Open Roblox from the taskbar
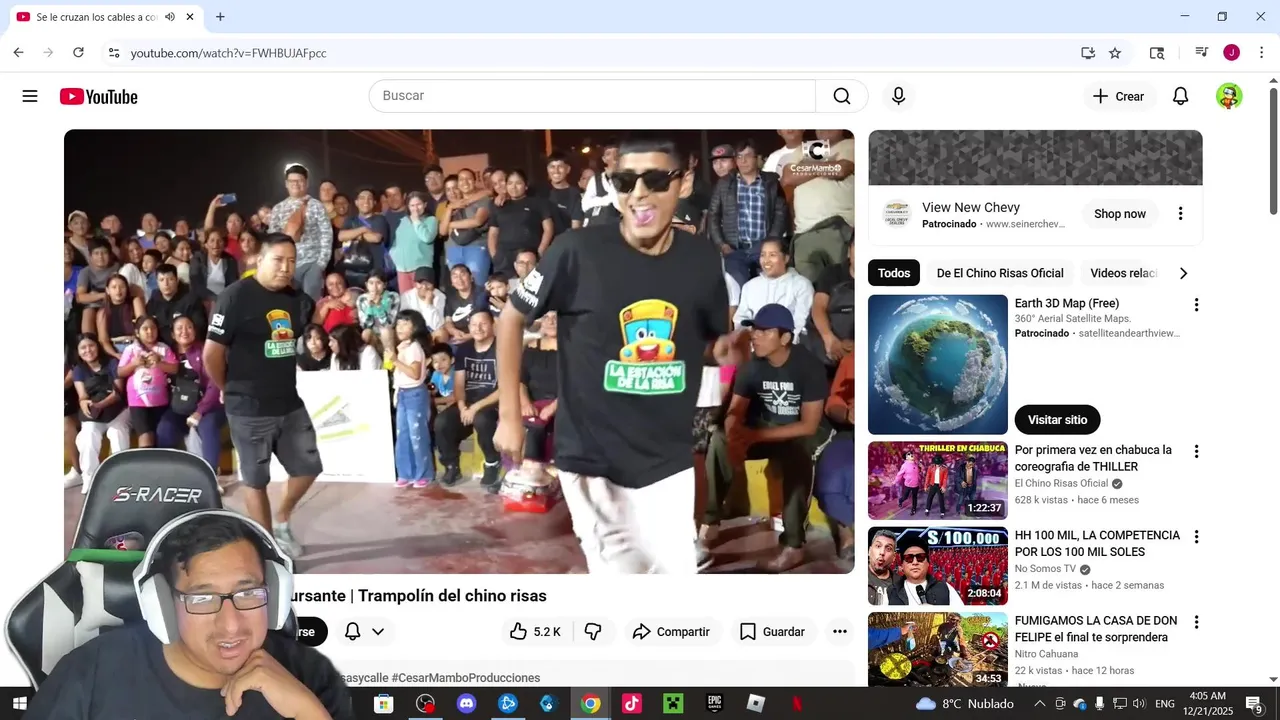Image resolution: width=1280 pixels, height=720 pixels. [756, 704]
